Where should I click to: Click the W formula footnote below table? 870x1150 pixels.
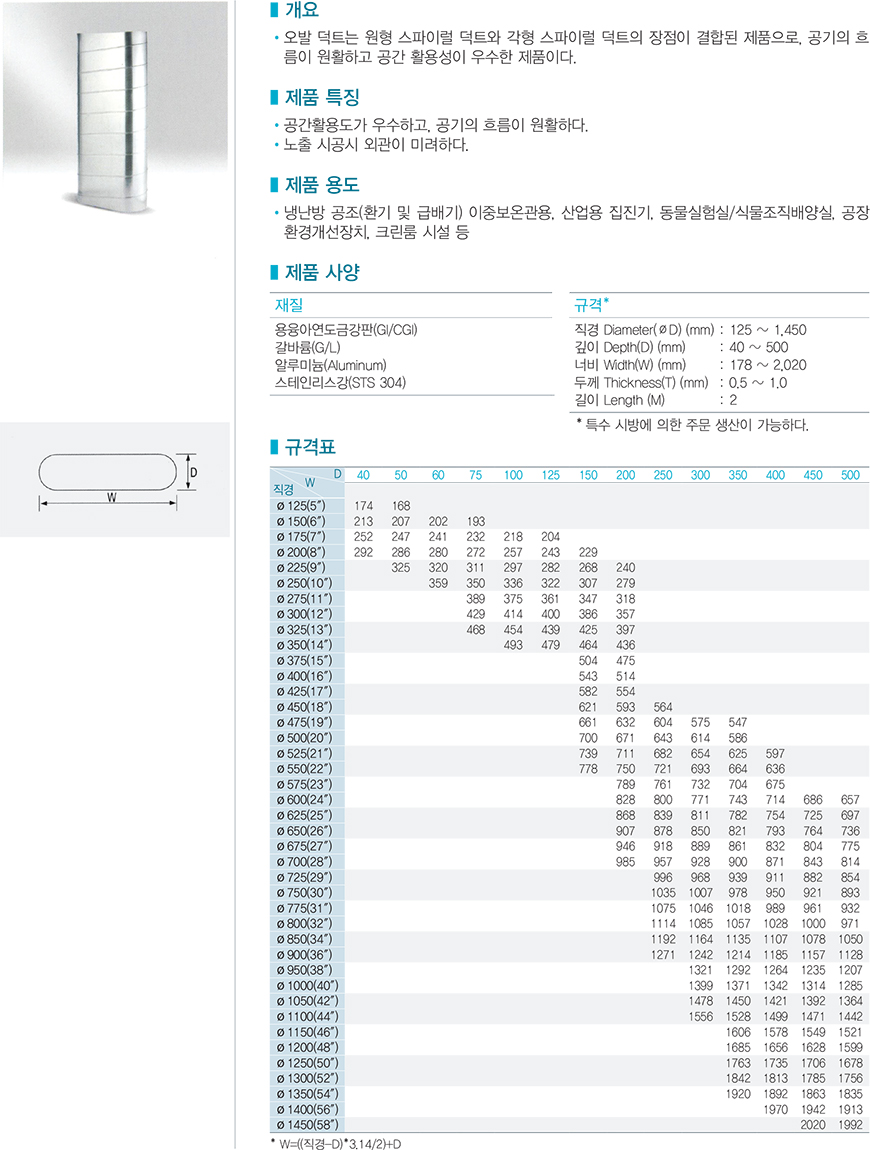point(343,1142)
